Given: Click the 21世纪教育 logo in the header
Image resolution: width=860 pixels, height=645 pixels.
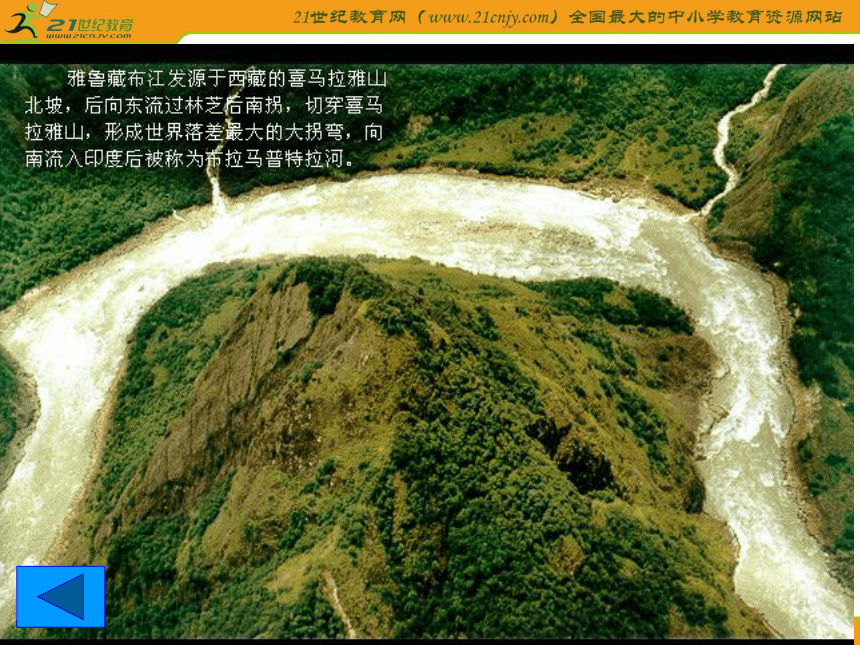Looking at the screenshot, I should click(x=68, y=21).
